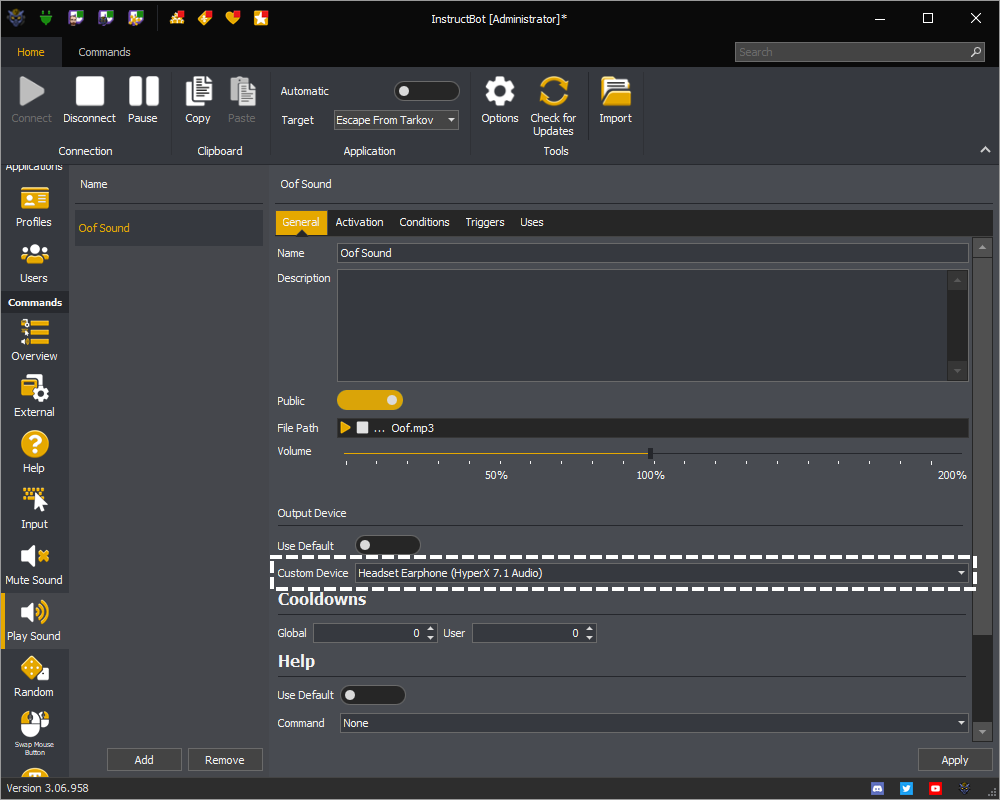Open the Profiles section
1000x800 pixels.
[34, 207]
